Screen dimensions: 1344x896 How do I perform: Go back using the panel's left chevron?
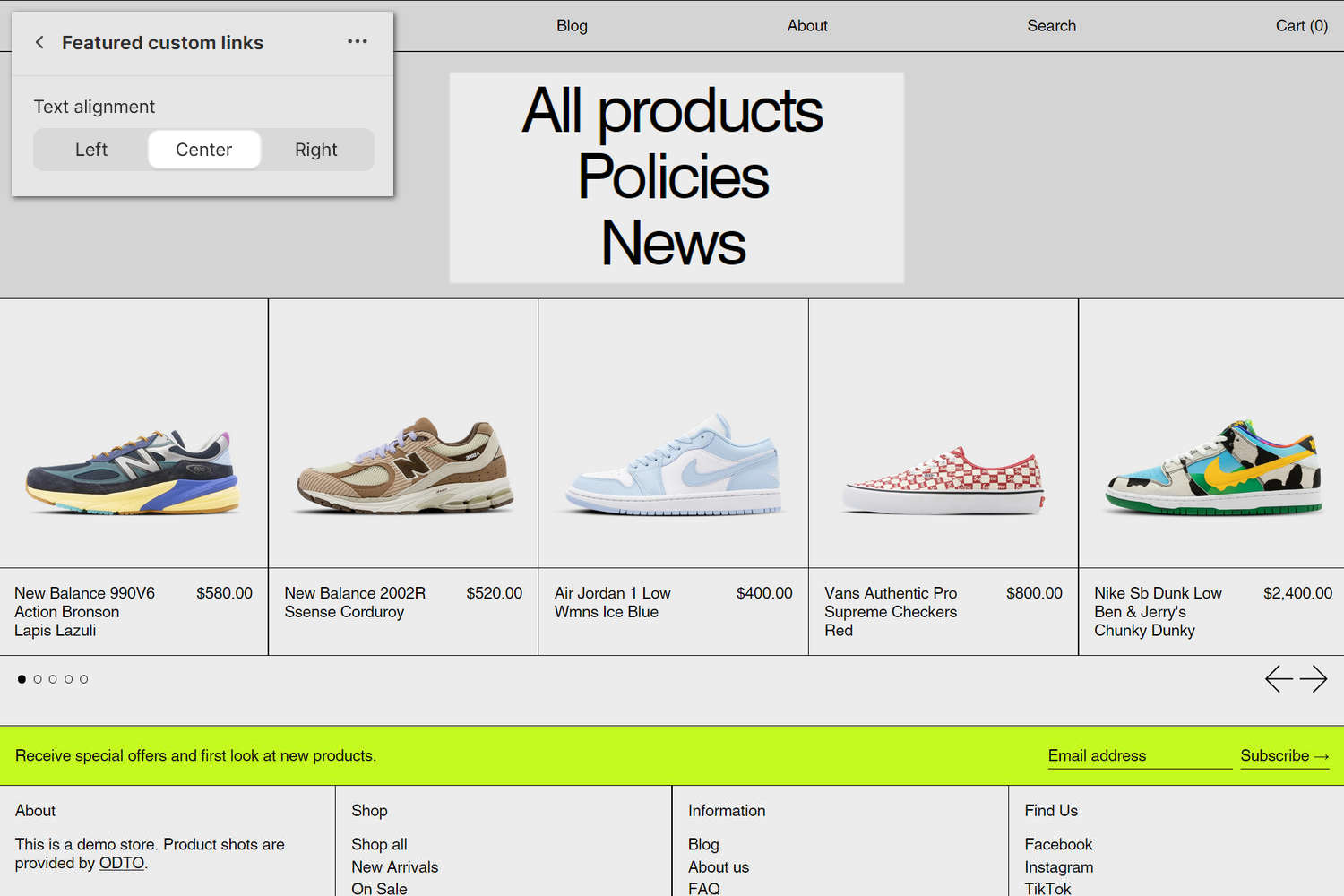point(39,42)
